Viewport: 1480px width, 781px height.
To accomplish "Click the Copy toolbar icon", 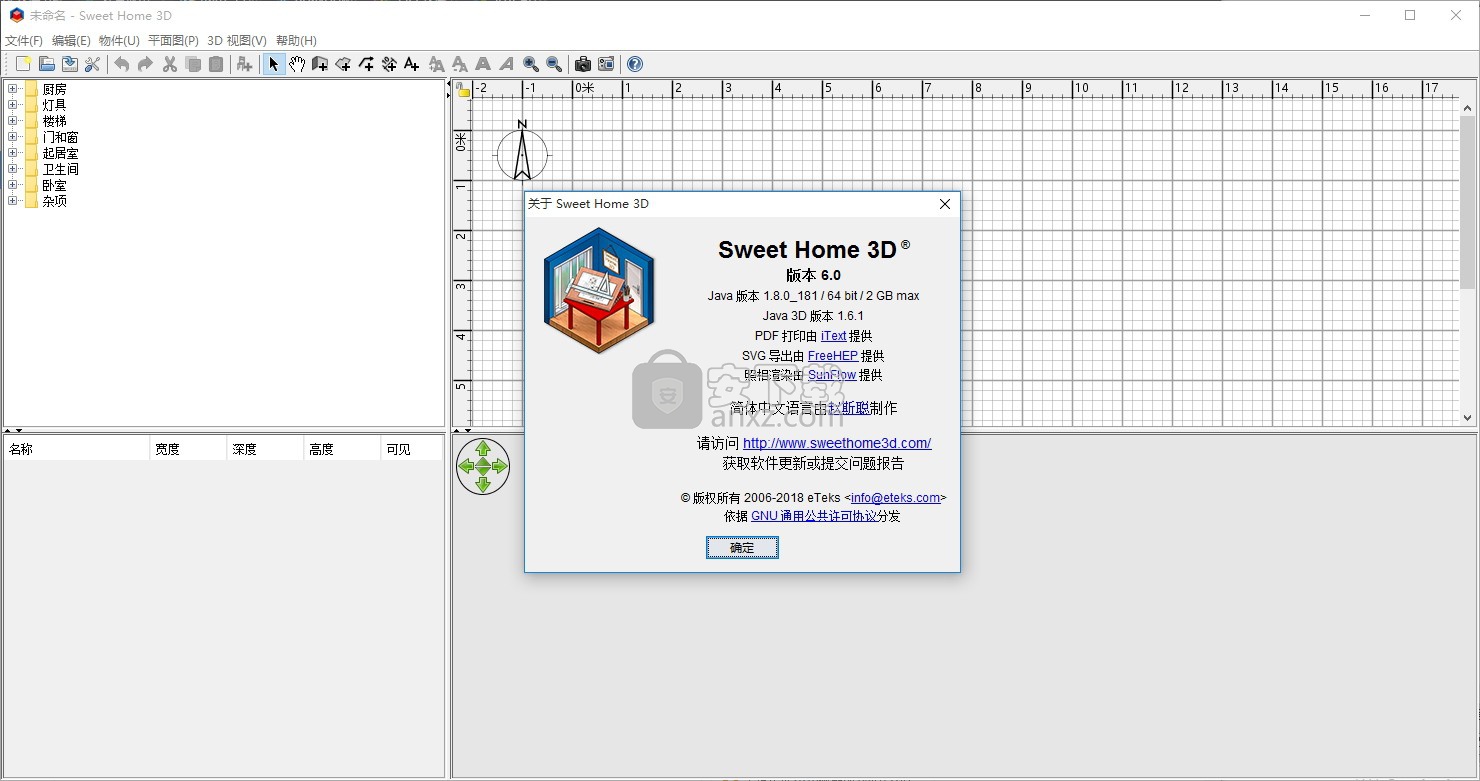I will click(x=193, y=64).
